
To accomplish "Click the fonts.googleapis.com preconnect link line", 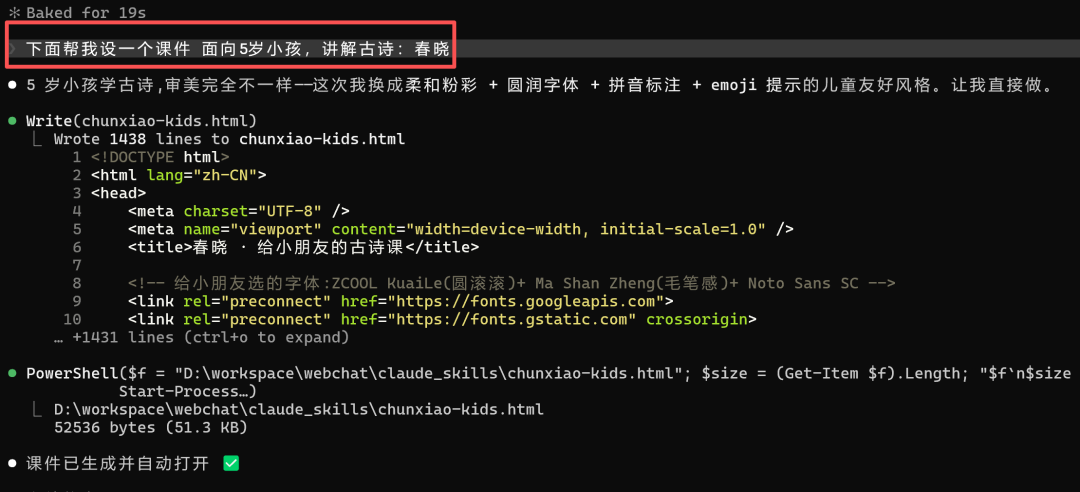I will 400,301.
